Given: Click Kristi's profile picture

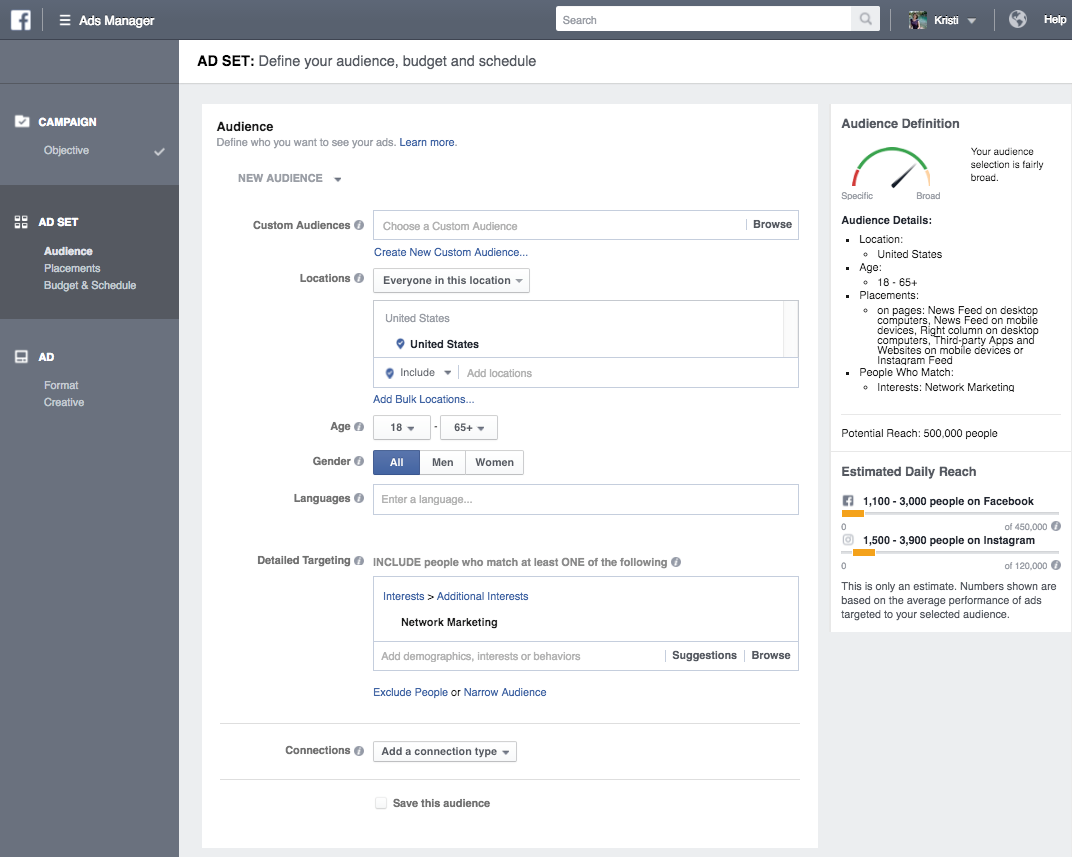Looking at the screenshot, I should tap(917, 20).
